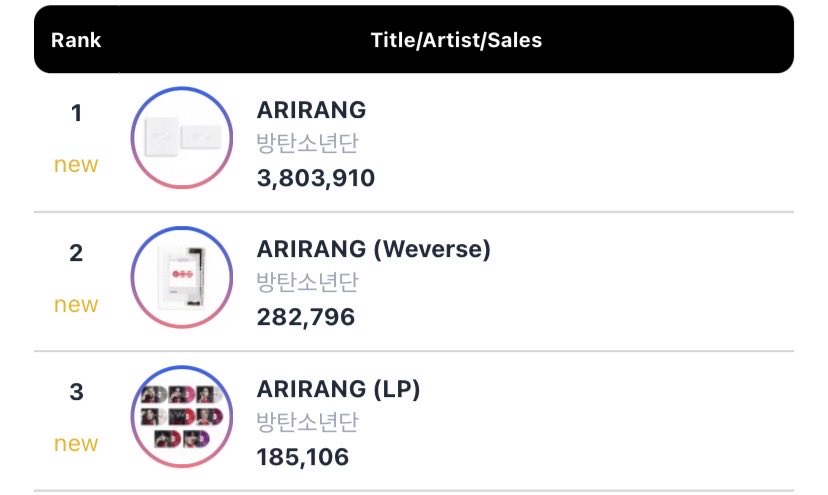Select the "new" badge under rank 3

coord(76,443)
